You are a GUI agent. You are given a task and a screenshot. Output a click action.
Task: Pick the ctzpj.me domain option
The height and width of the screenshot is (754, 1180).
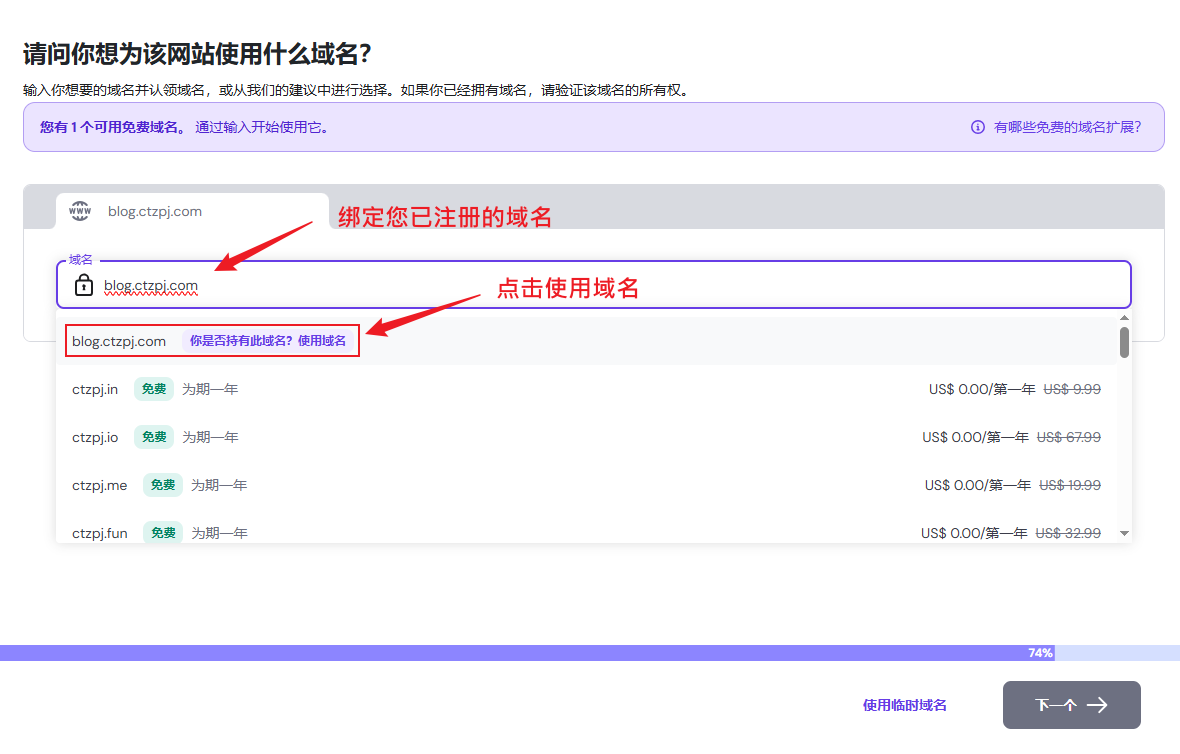pos(99,485)
